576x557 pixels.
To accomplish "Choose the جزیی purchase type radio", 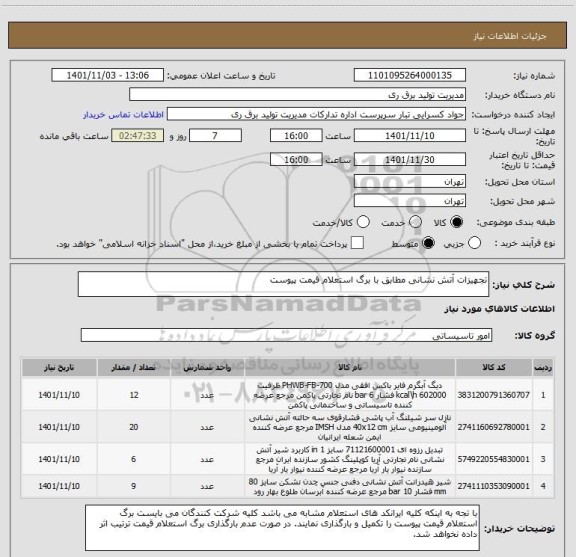I will tap(474, 243).
